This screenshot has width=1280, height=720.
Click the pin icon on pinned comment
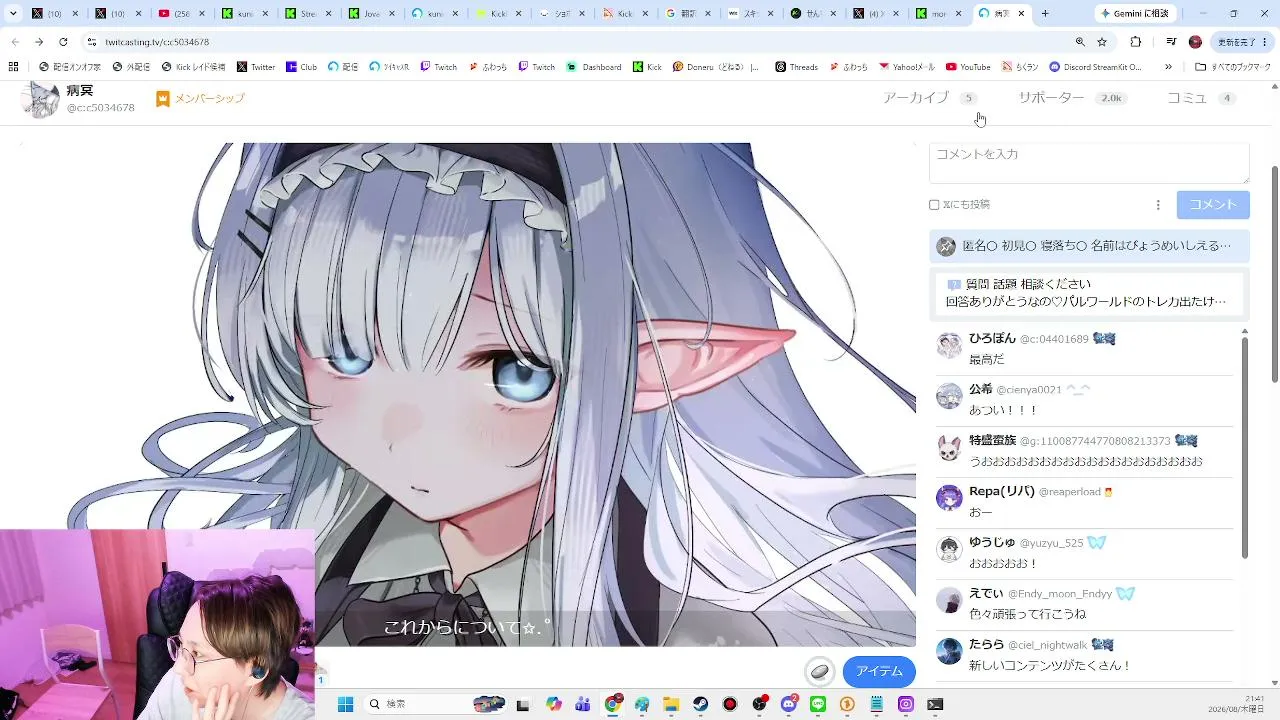[946, 246]
